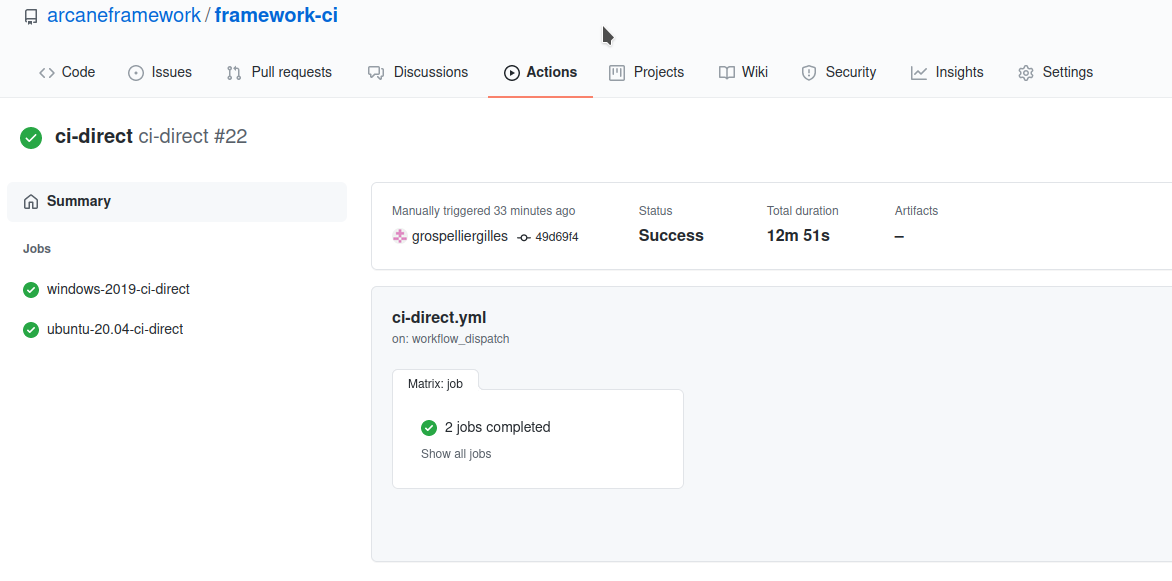Click the ci-direct workflow name in run title

[x=93, y=136]
